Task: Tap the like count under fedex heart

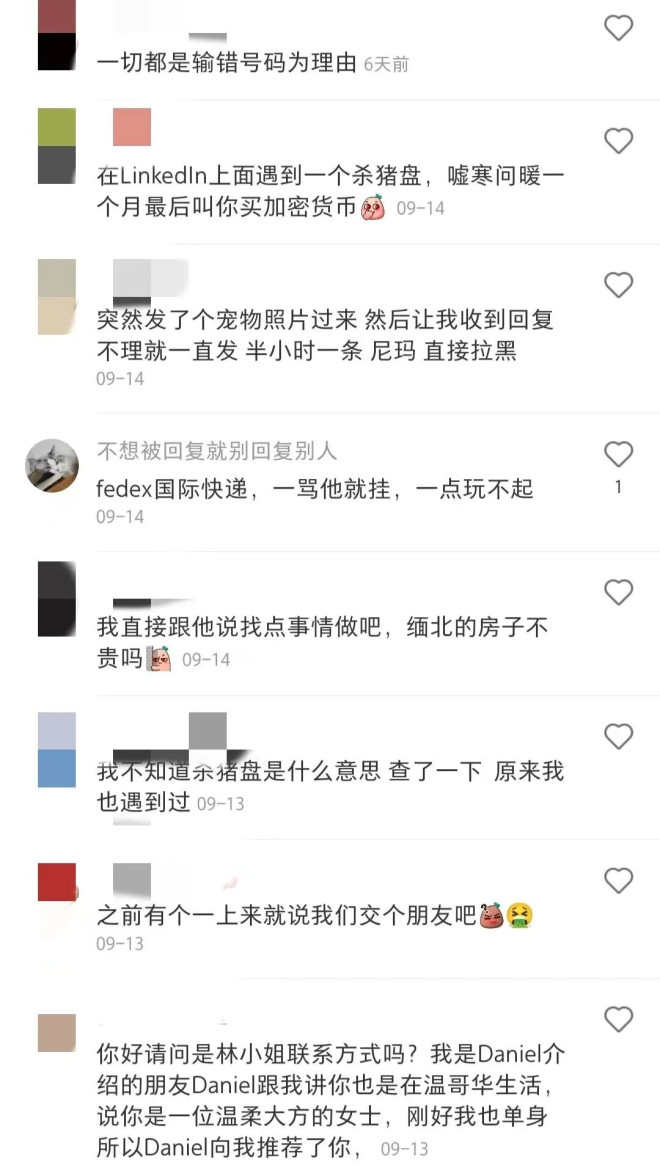Action: click(x=618, y=488)
